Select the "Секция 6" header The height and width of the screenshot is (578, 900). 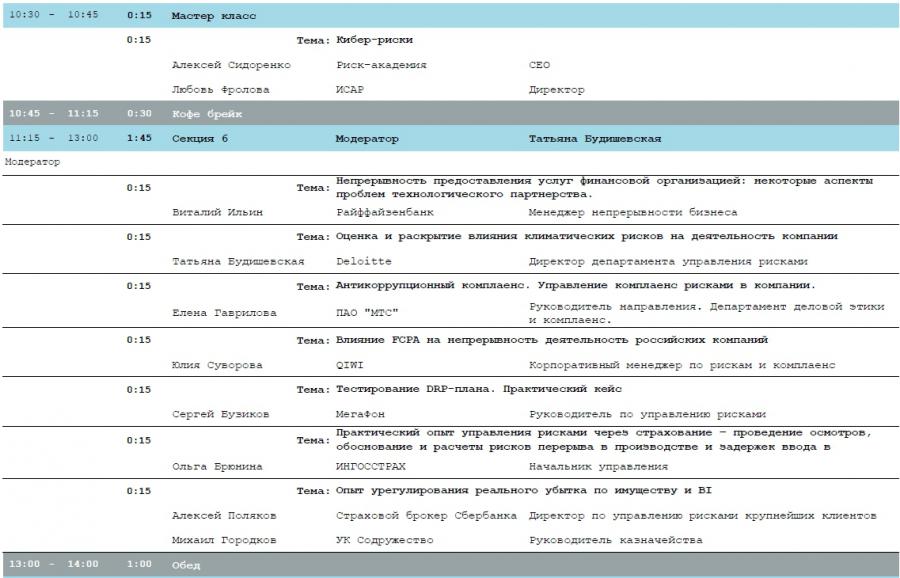[200, 138]
